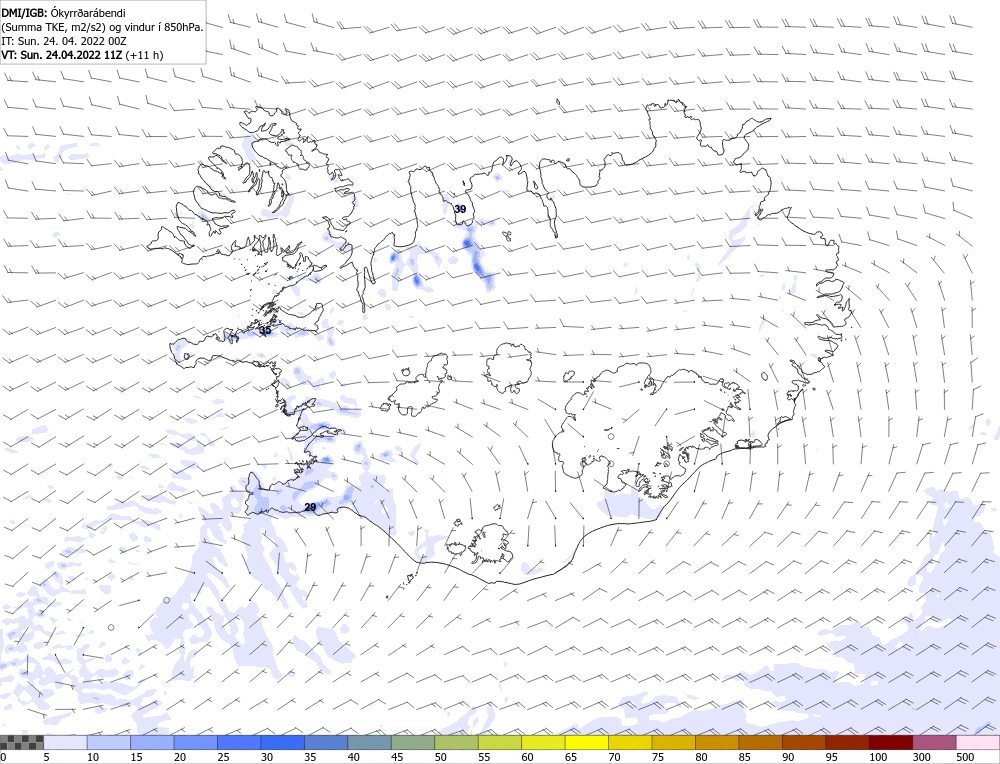Pick the 30–35 royal blue legend swatch

coord(283,742)
